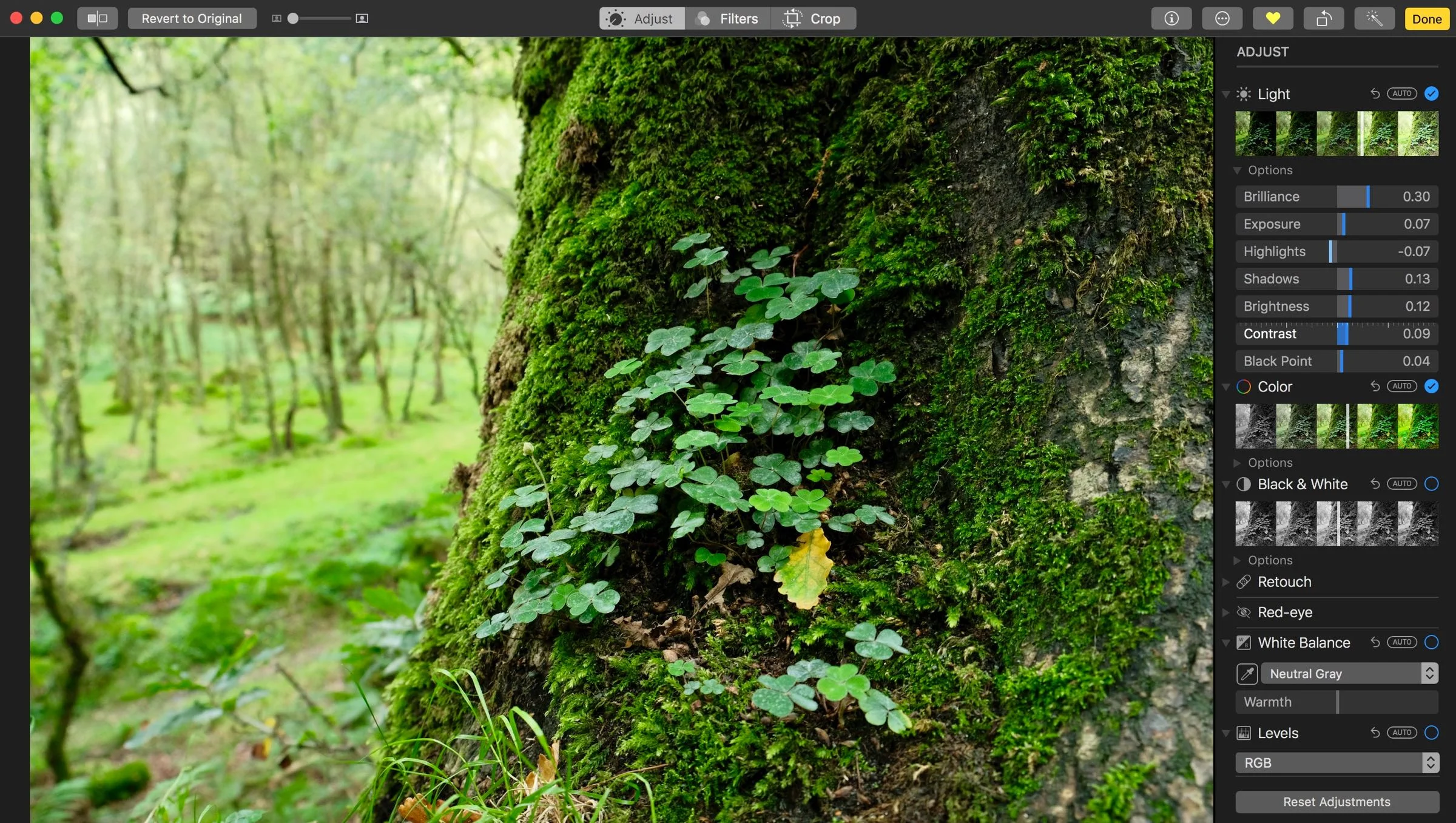Click the Color circle icon

(x=1244, y=387)
